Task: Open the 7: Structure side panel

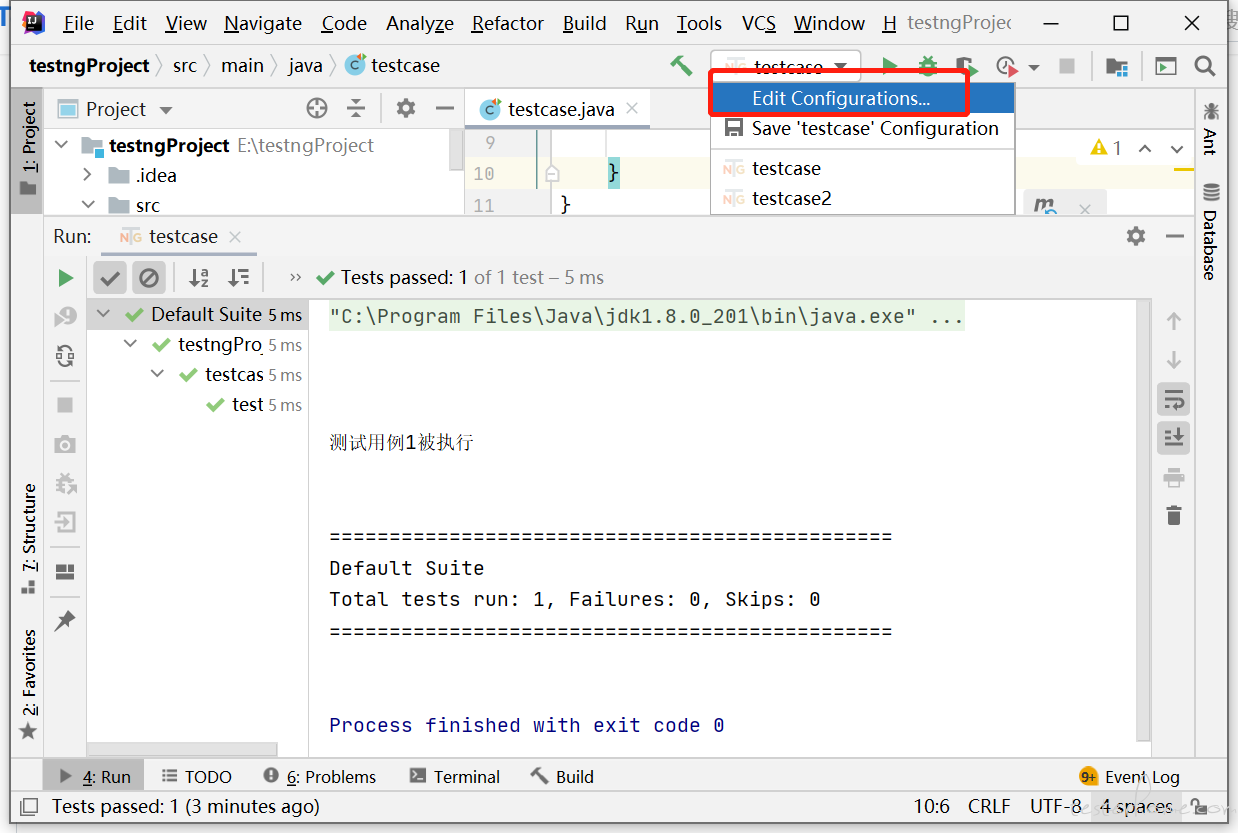Action: click(29, 538)
